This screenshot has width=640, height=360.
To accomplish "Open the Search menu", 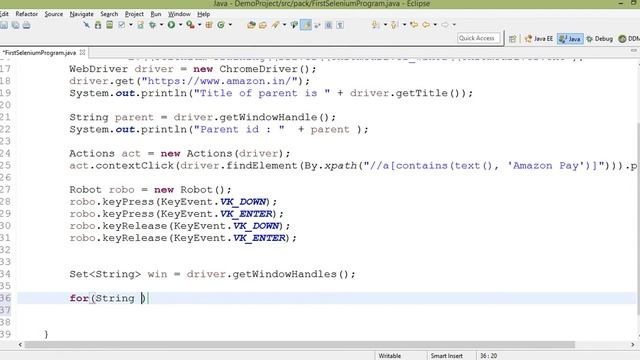I will tap(109, 14).
